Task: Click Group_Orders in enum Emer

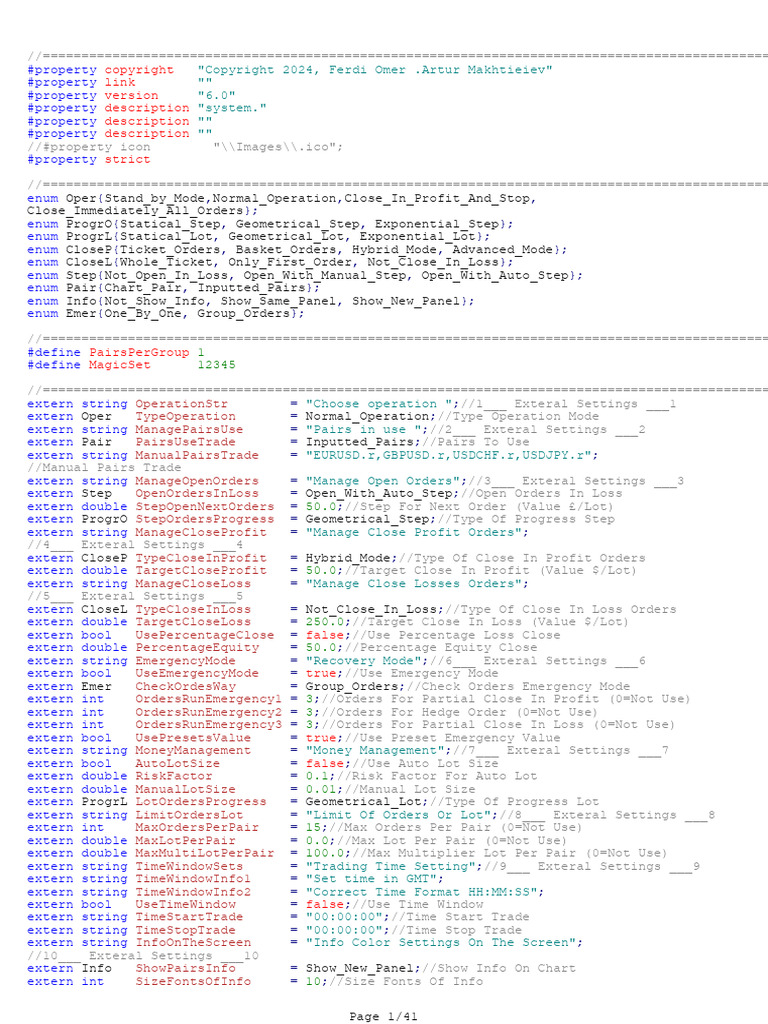Action: tap(243, 313)
